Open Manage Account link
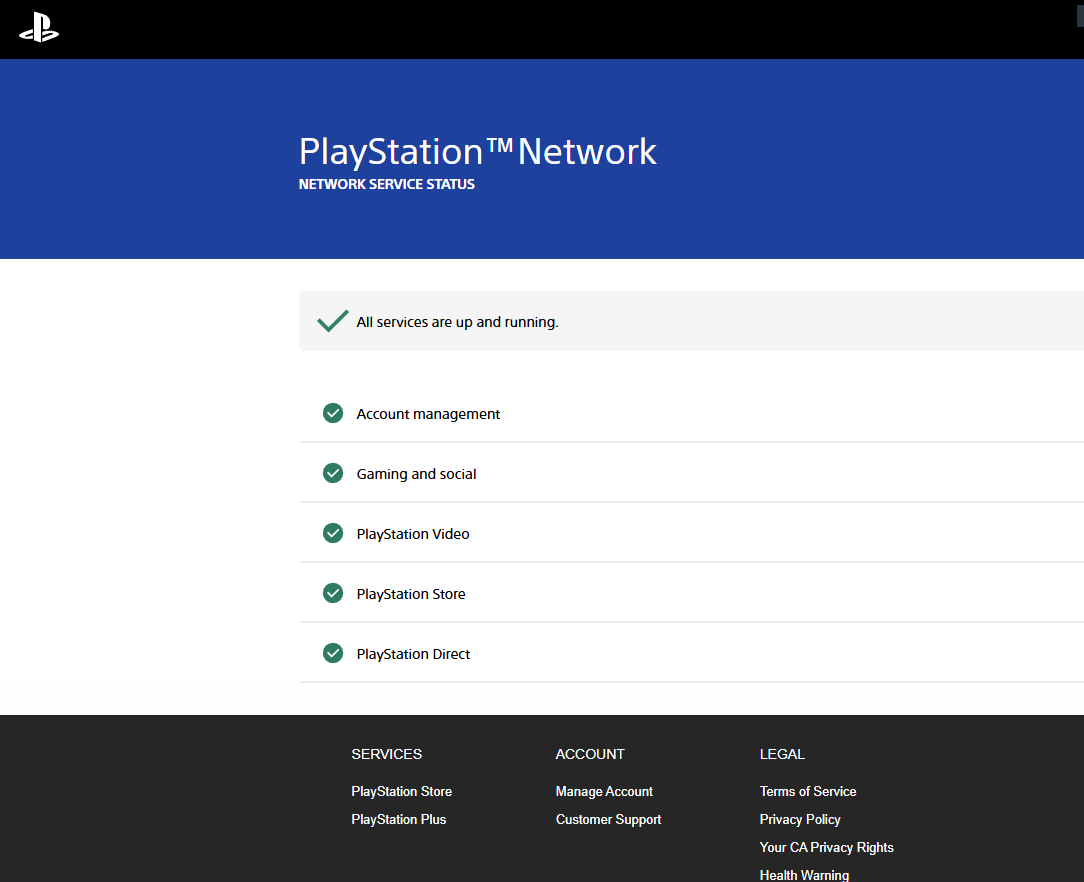The height and width of the screenshot is (882, 1084). point(604,791)
